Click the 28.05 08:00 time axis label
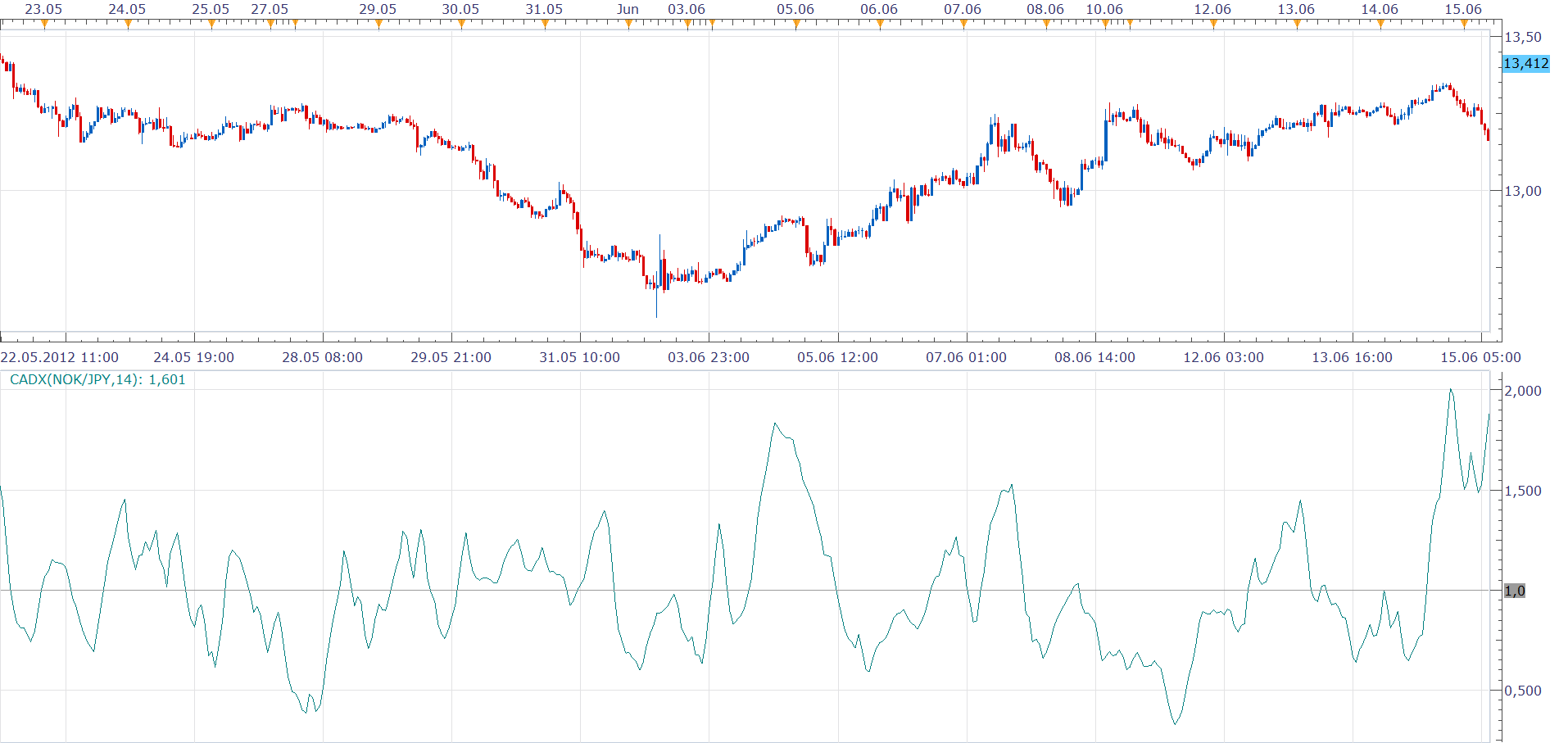Viewport: 1568px width, 743px height. tap(323, 357)
